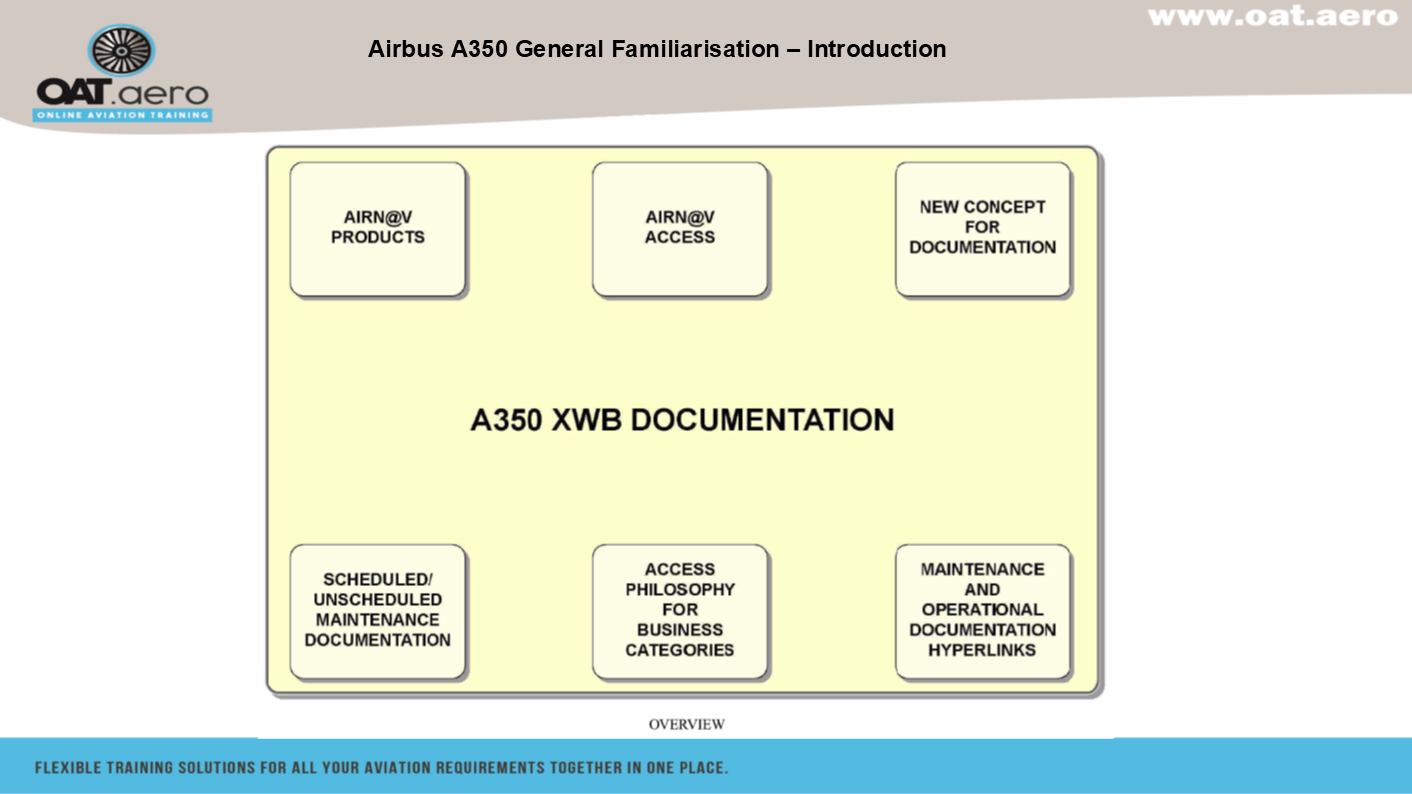This screenshot has height=794, width=1412.
Task: Click the OAT.aero logo text
Action: point(122,94)
